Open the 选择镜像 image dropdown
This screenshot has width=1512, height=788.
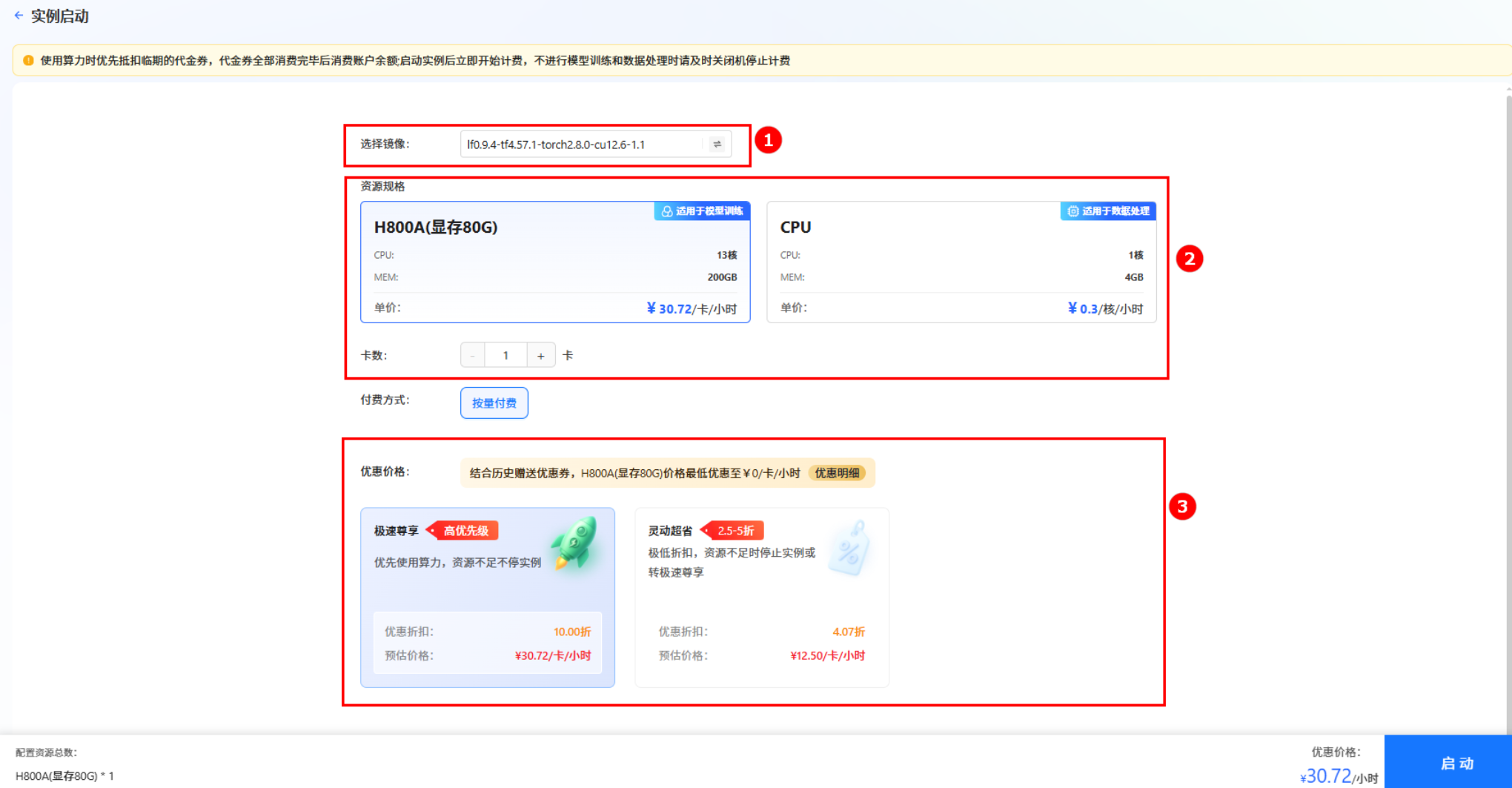(586, 144)
